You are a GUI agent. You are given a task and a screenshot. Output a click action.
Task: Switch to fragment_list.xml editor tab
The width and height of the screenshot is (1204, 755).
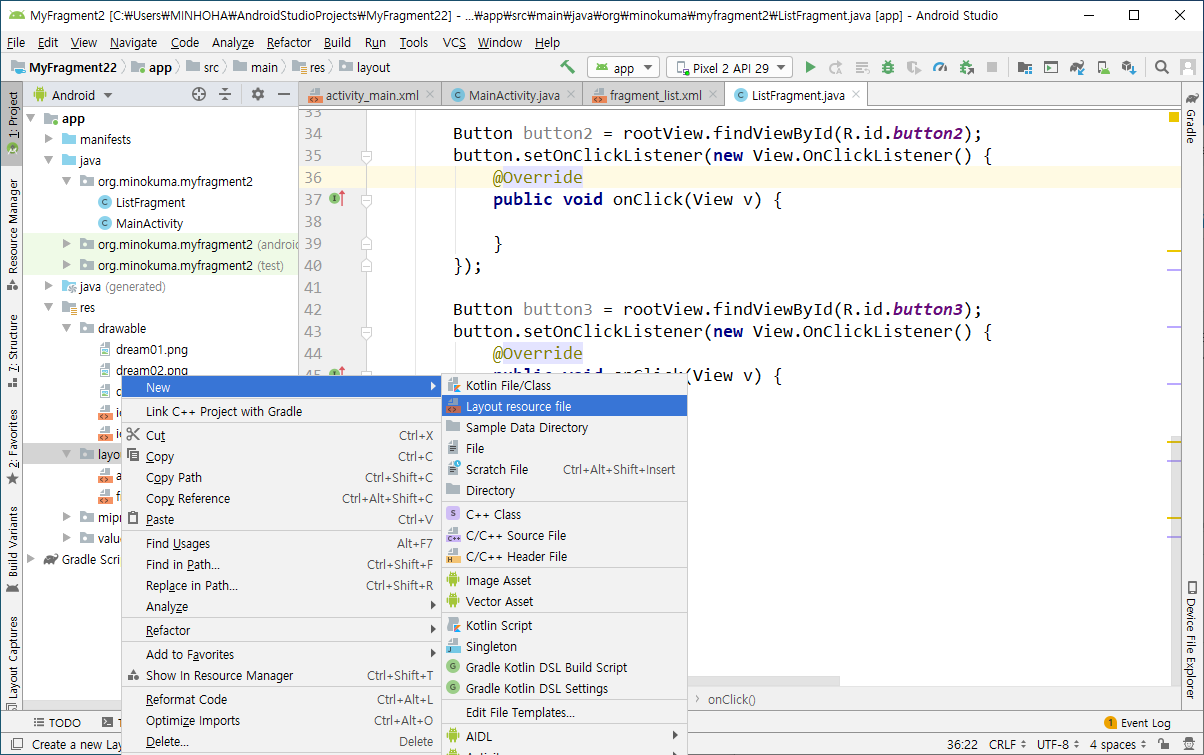[x=655, y=96]
